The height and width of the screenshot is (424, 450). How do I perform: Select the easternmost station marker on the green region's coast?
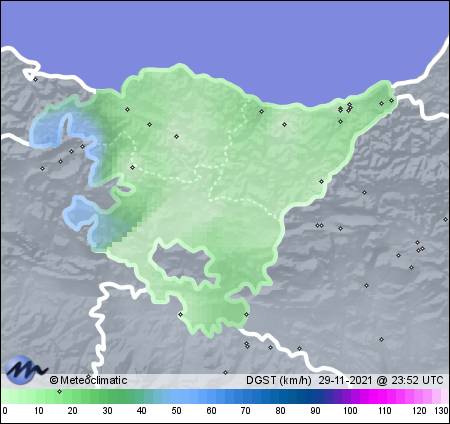click(391, 100)
